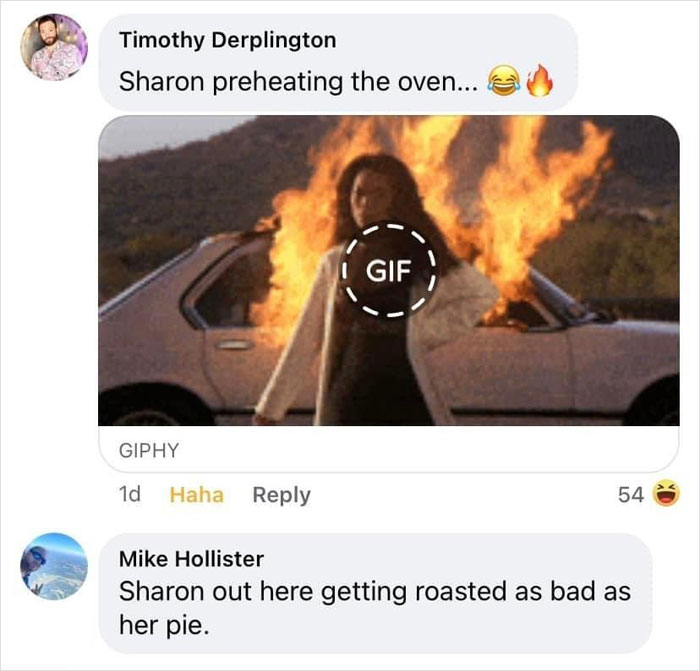The height and width of the screenshot is (671, 700).
Task: Open Mike Hollister's profile picture
Action: 54,566
